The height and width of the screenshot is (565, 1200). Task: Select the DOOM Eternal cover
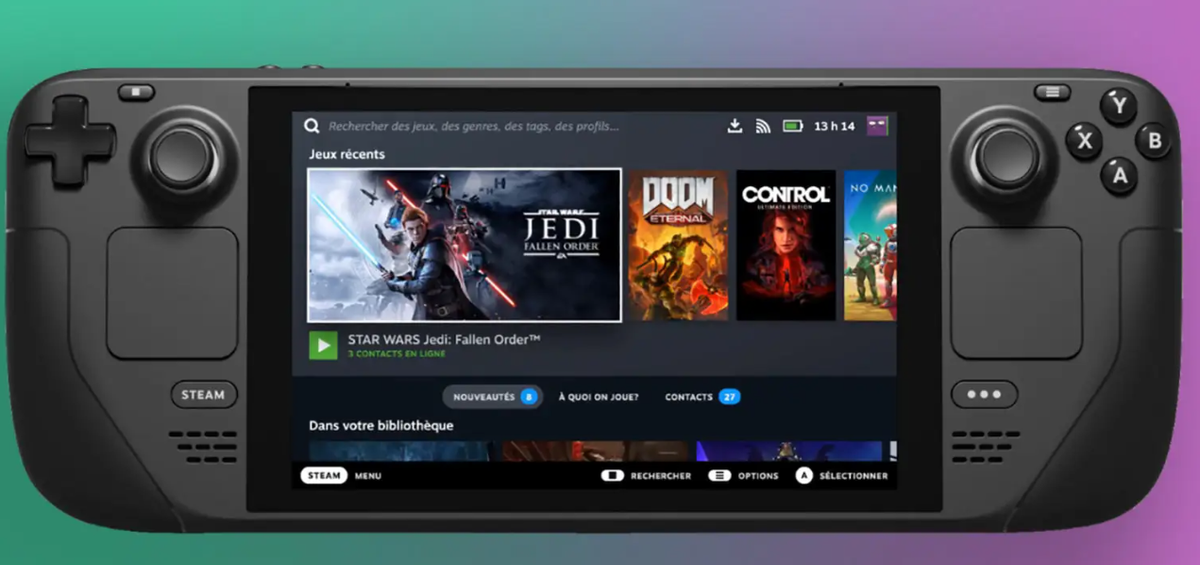click(x=678, y=245)
